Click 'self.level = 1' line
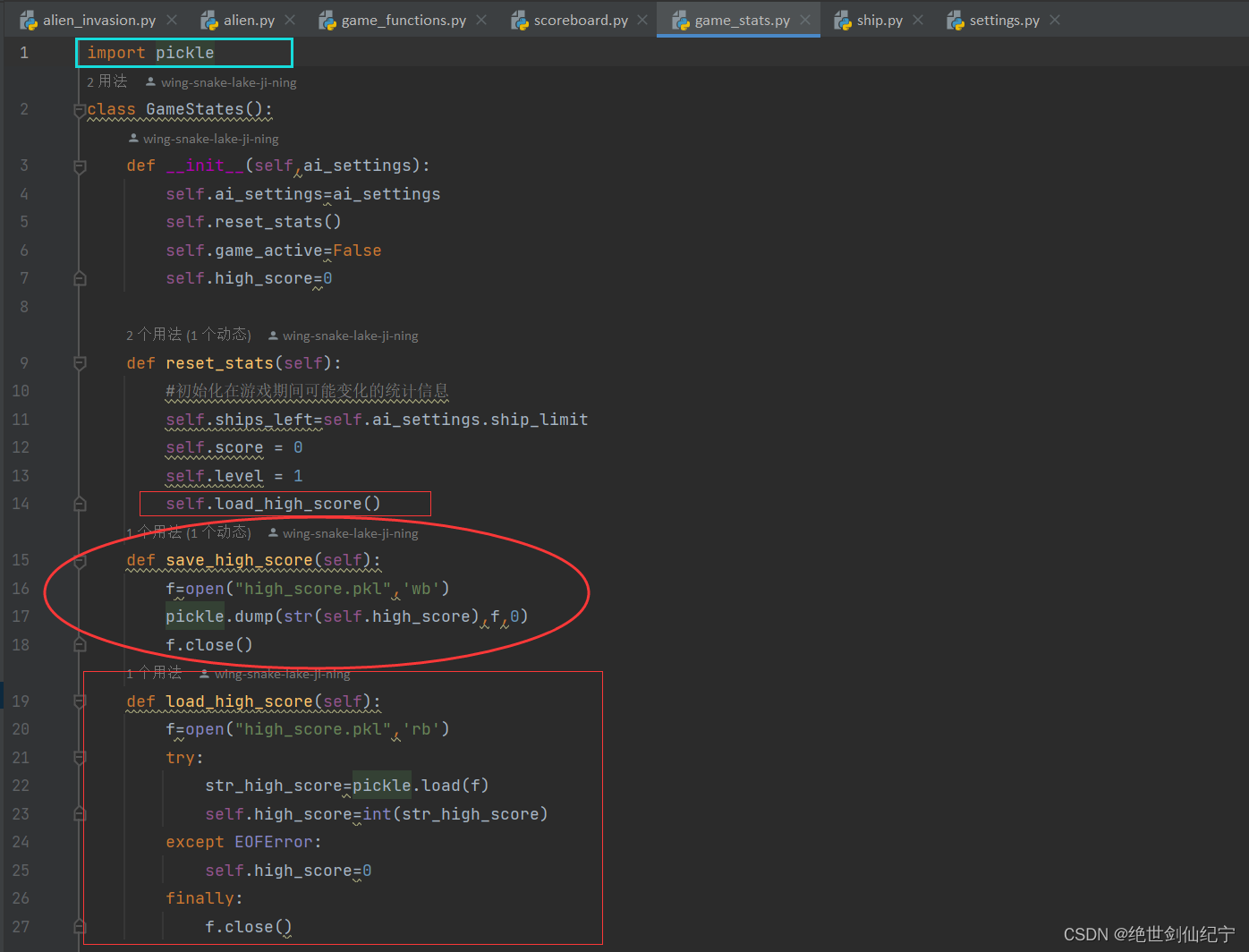 234,476
